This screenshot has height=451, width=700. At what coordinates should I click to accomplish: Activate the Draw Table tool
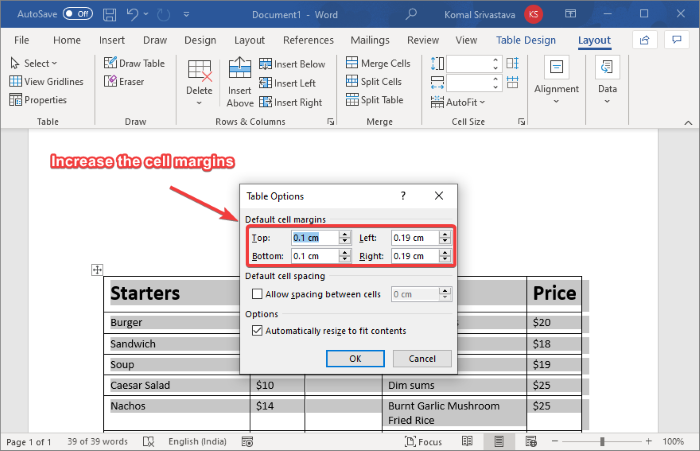[134, 63]
